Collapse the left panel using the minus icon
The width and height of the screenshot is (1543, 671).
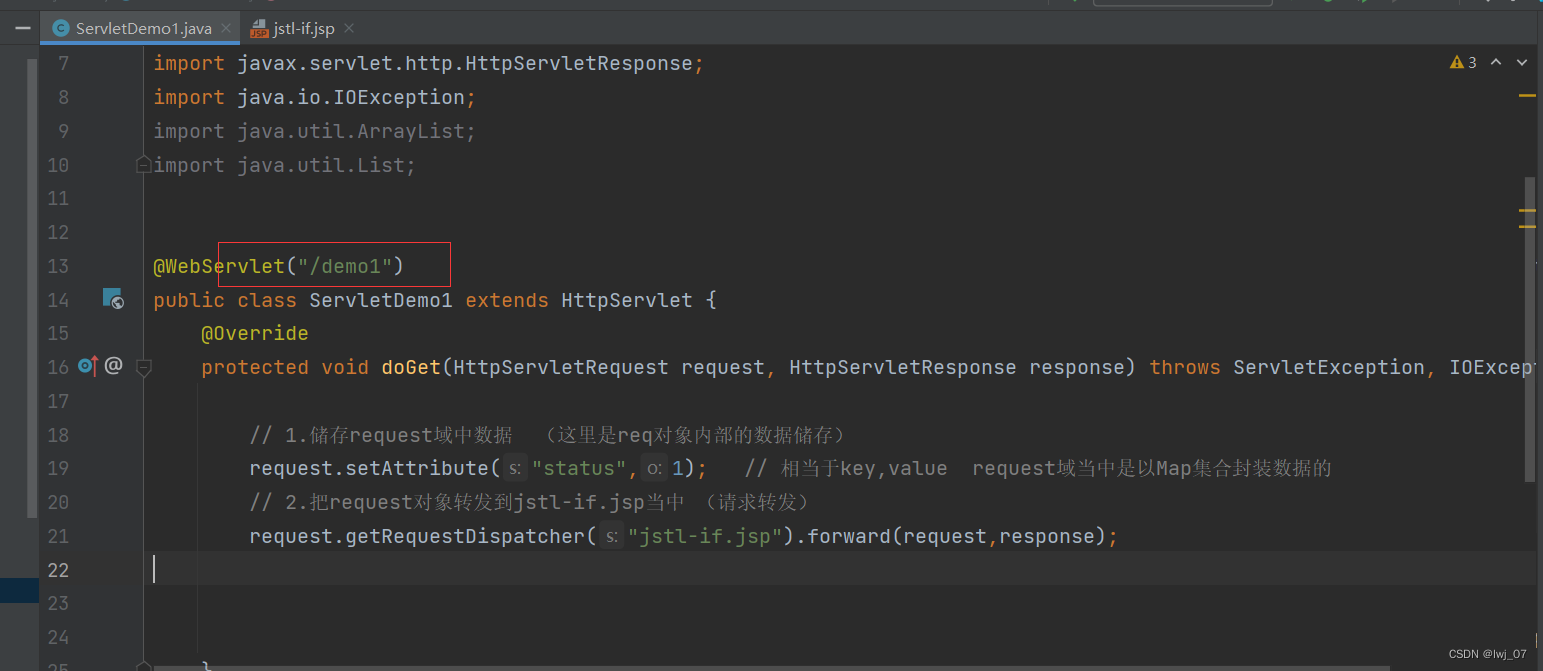pyautogui.click(x=21, y=27)
